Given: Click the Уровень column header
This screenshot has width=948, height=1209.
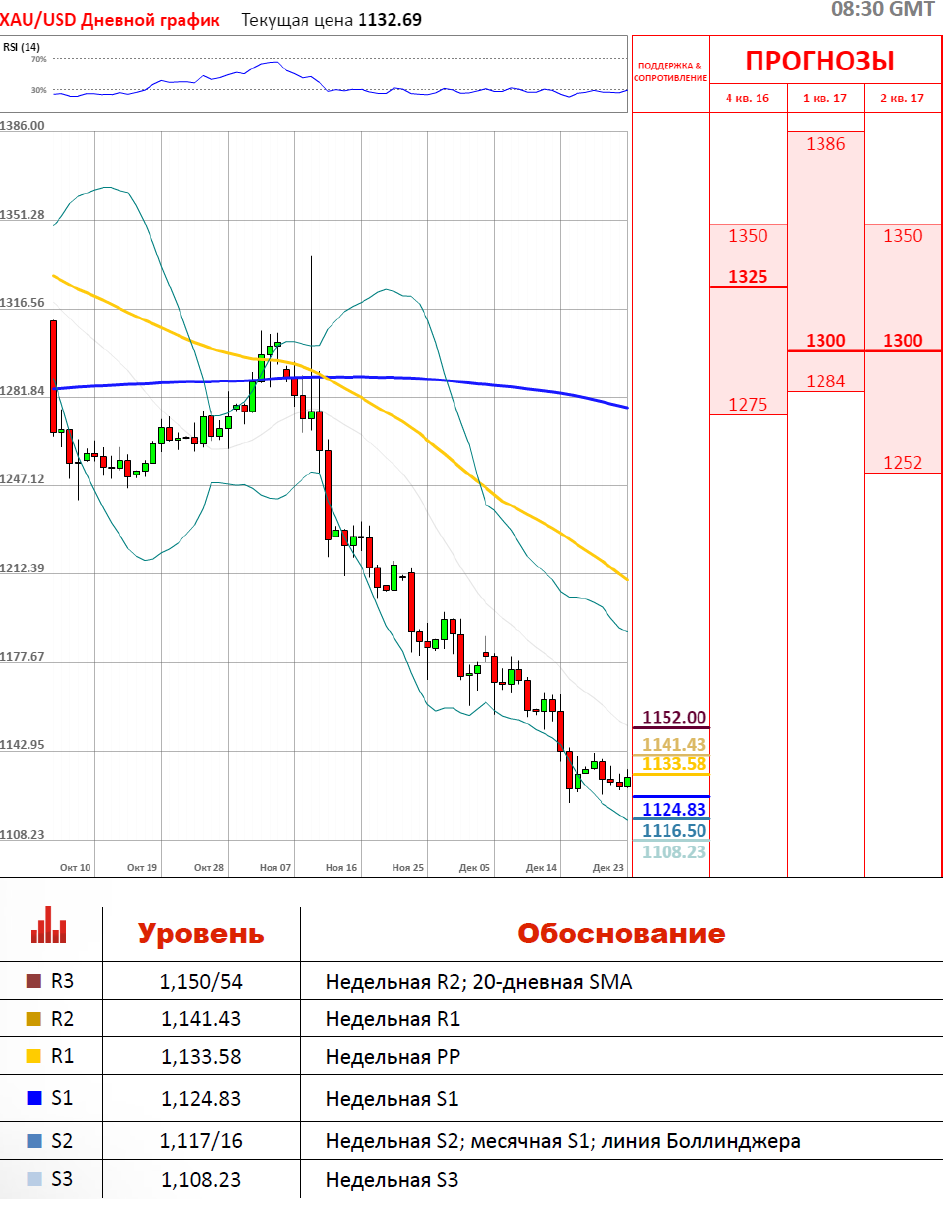Looking at the screenshot, I should 201,934.
